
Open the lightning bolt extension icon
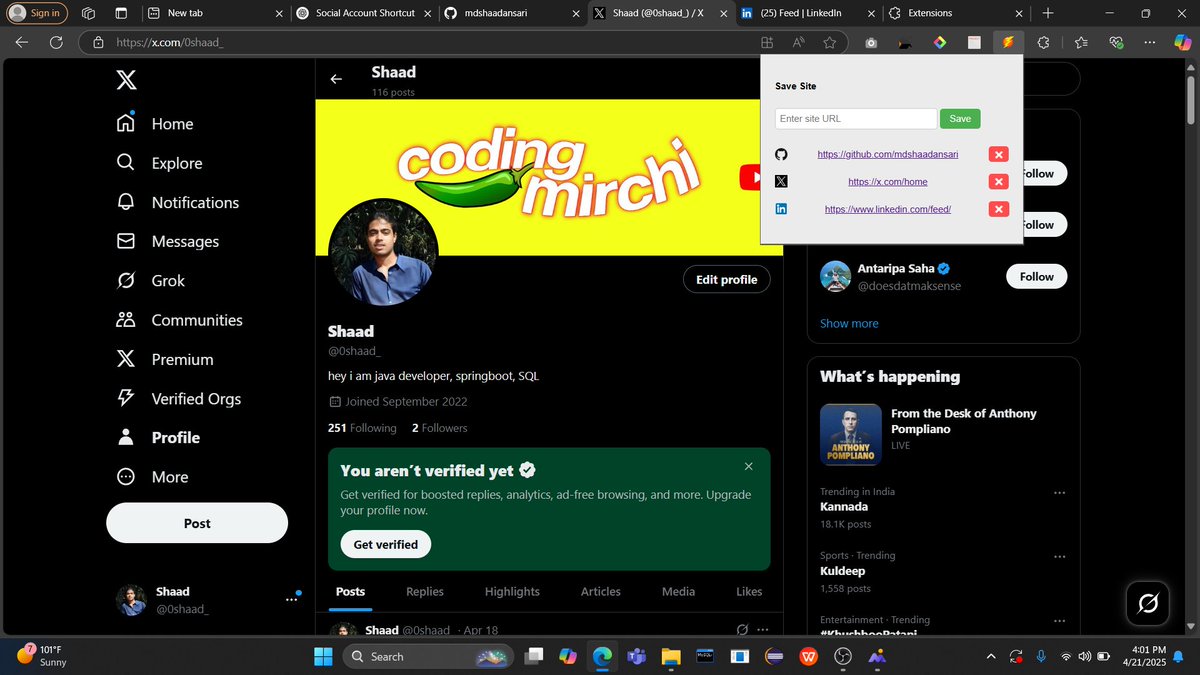tap(1009, 42)
